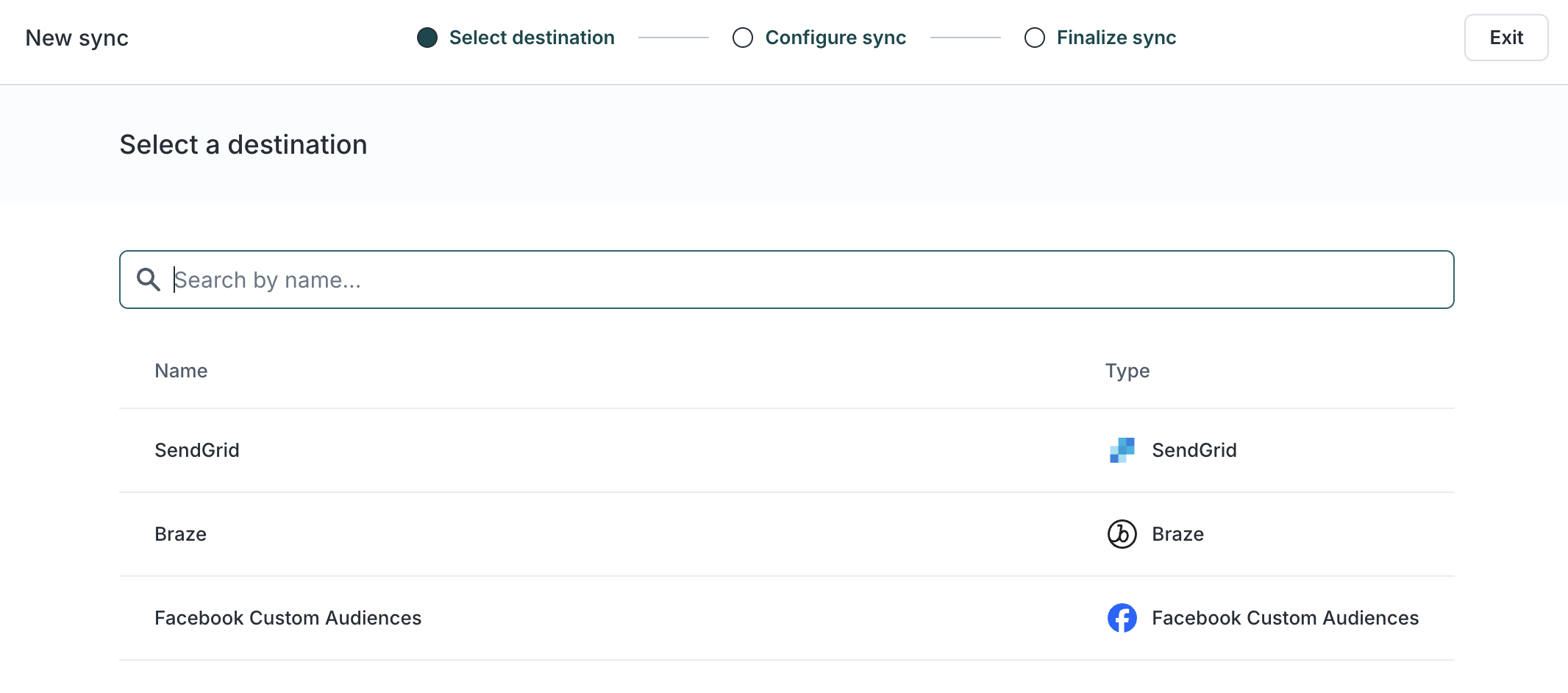The width and height of the screenshot is (1568, 693).
Task: Choose the Braze destination name
Action: 180,534
